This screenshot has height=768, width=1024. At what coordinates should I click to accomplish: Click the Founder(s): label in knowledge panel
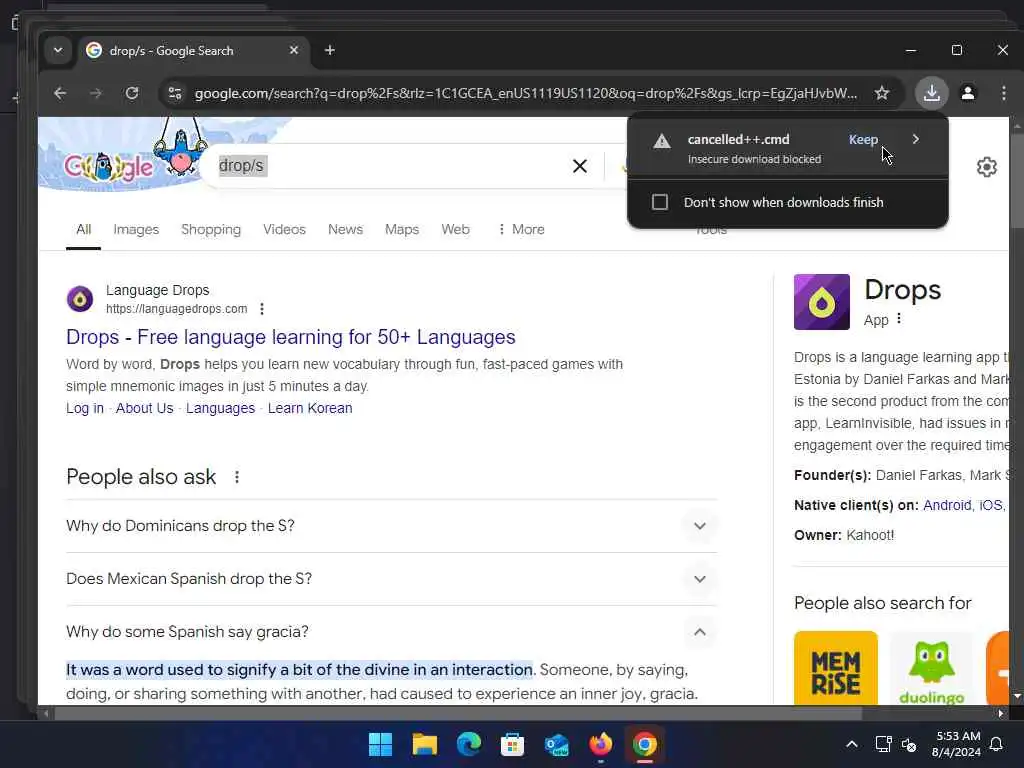coord(832,475)
